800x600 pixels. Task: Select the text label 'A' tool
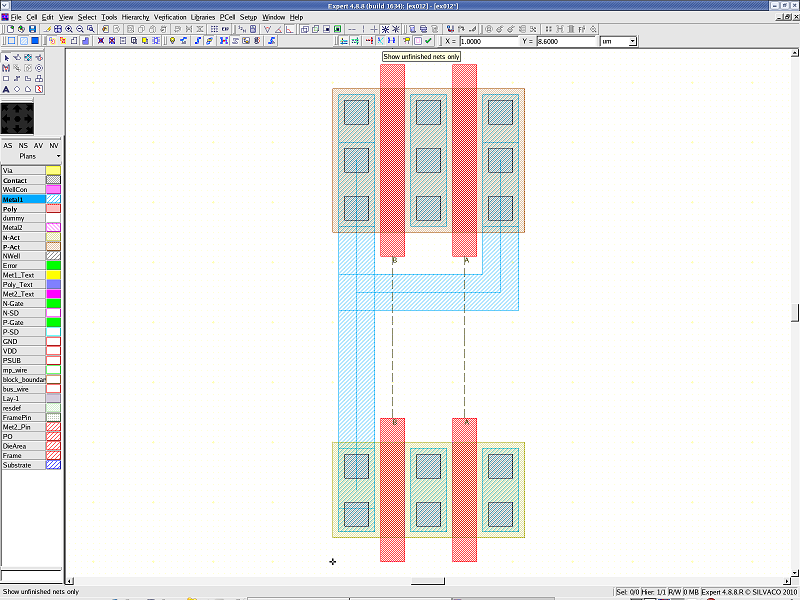coord(6,89)
